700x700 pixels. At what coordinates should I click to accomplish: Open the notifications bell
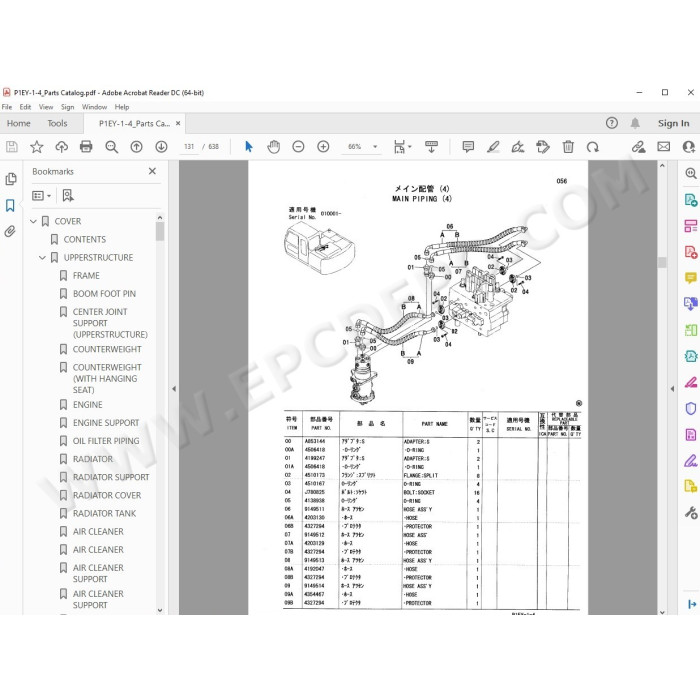pyautogui.click(x=635, y=123)
